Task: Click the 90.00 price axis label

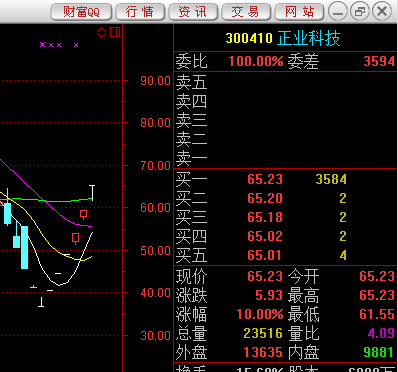Action: (x=155, y=81)
